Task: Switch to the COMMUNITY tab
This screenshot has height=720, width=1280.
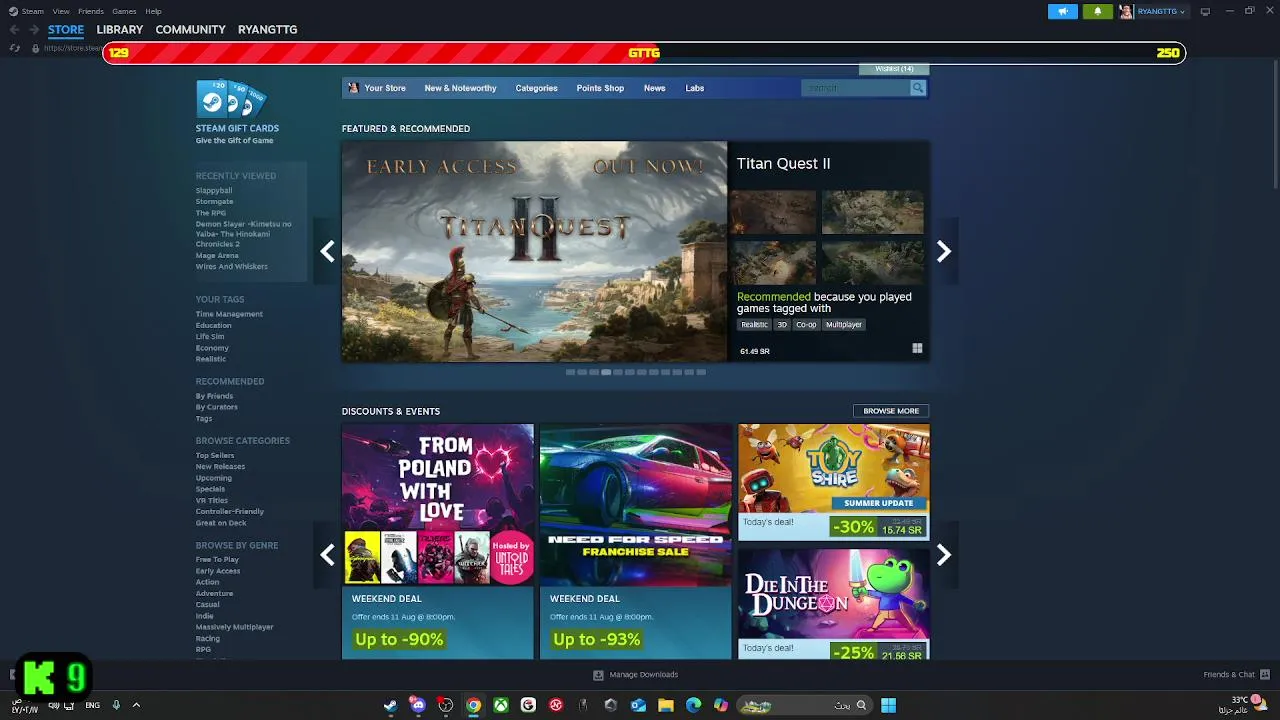Action: pyautogui.click(x=190, y=30)
